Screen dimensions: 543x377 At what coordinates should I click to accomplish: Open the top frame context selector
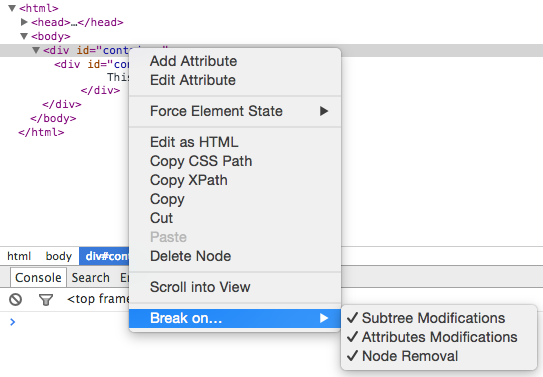click(98, 299)
